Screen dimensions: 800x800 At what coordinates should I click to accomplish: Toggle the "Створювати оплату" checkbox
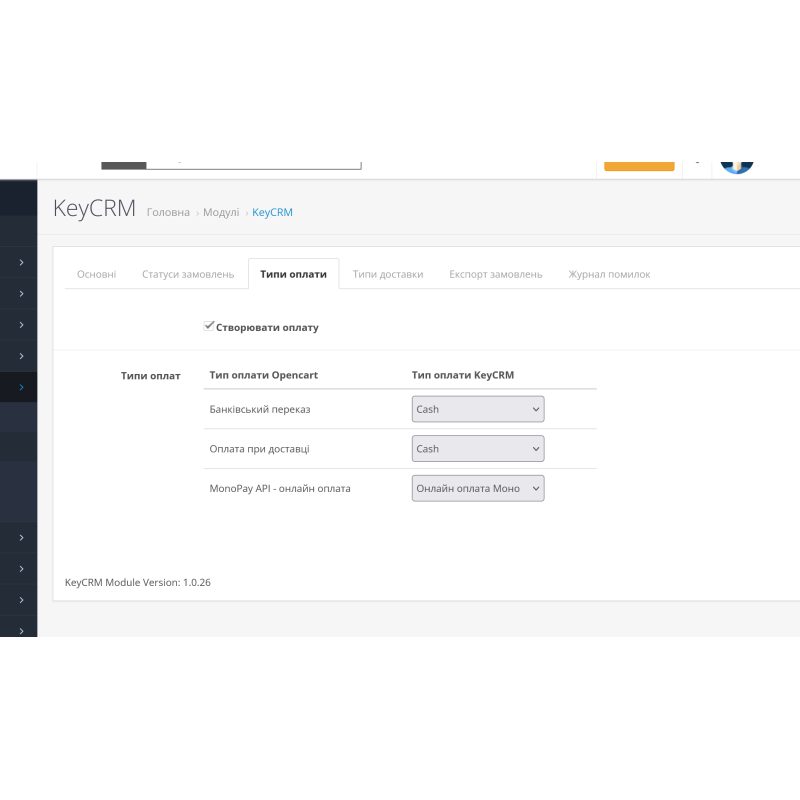pos(209,324)
